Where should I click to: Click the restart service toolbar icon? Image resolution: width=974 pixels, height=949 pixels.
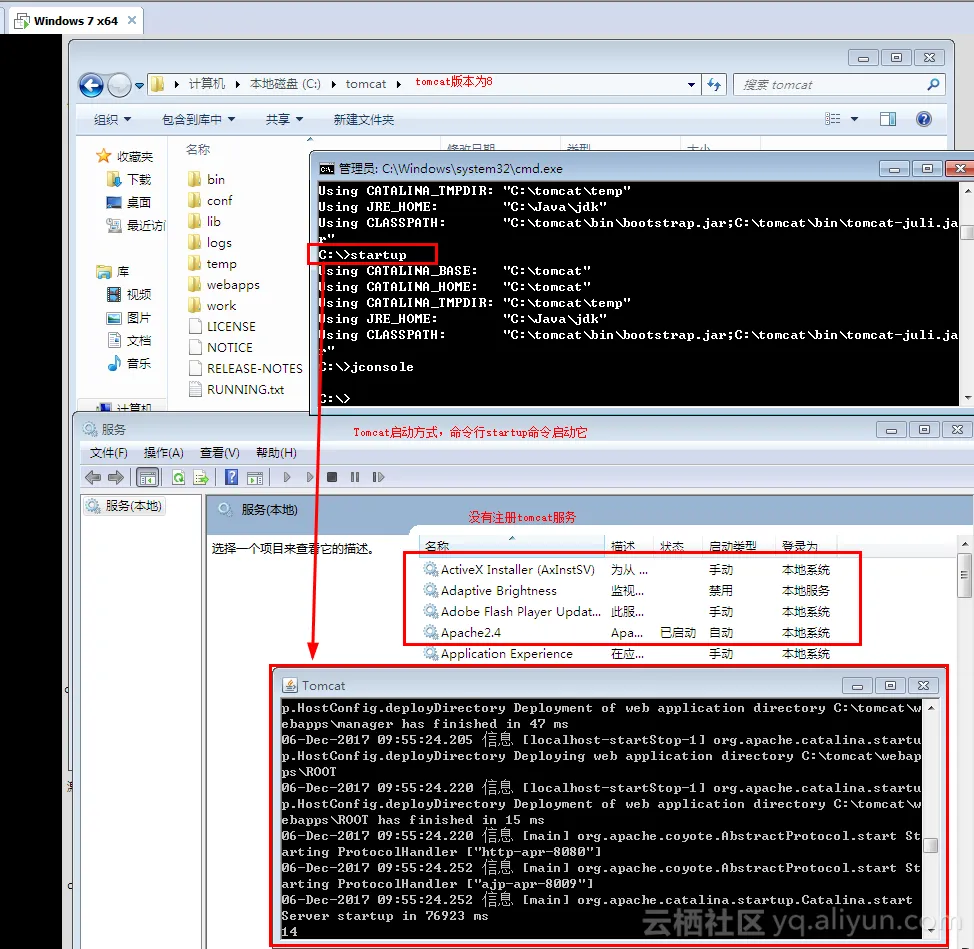tap(376, 478)
